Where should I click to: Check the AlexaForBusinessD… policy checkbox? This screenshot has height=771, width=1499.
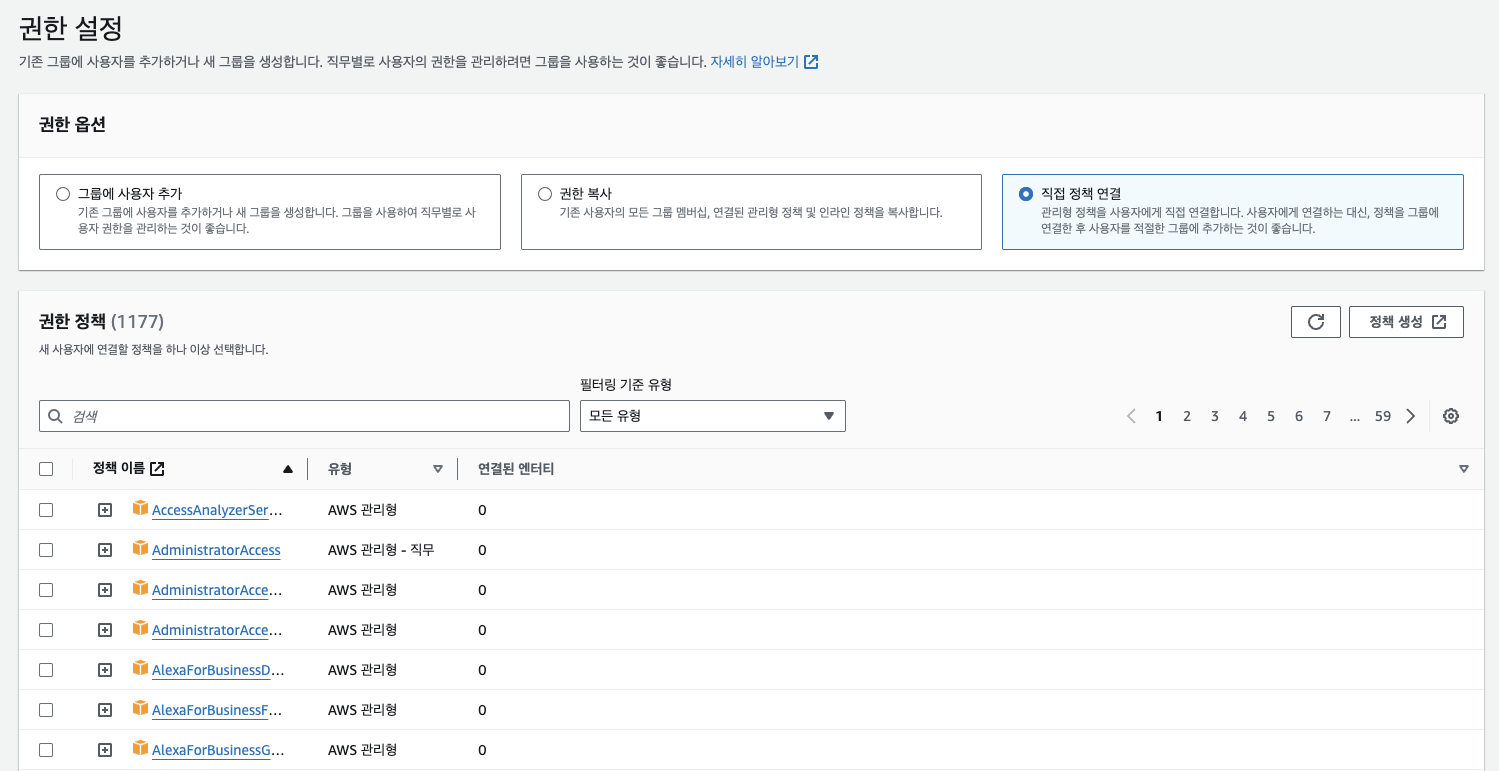(46, 670)
